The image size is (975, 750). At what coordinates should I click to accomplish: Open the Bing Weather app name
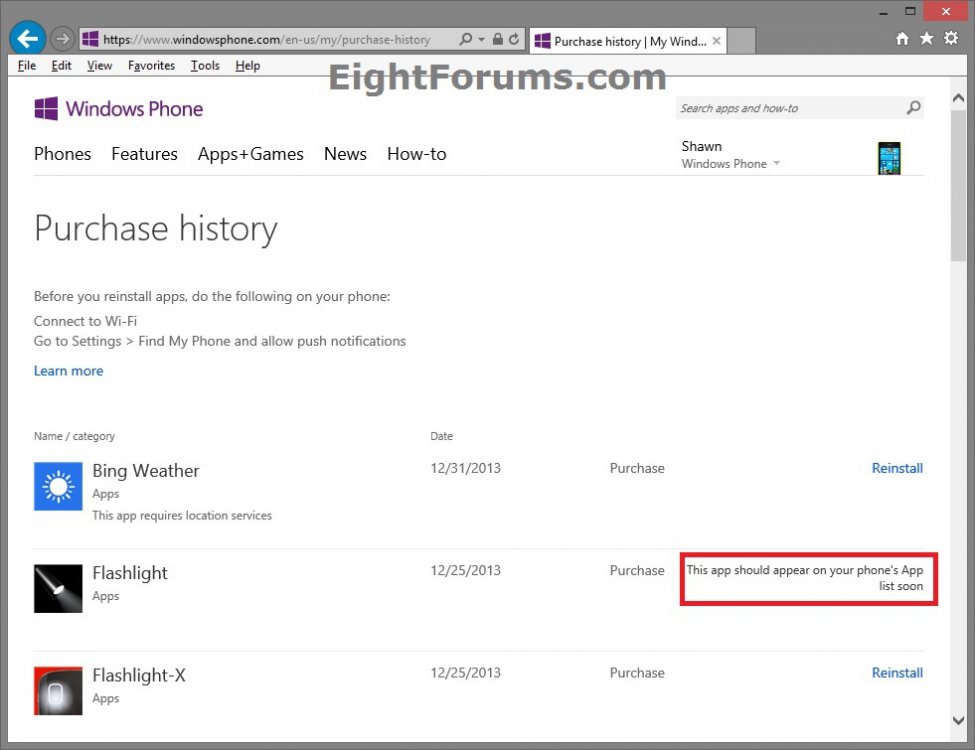coord(146,471)
